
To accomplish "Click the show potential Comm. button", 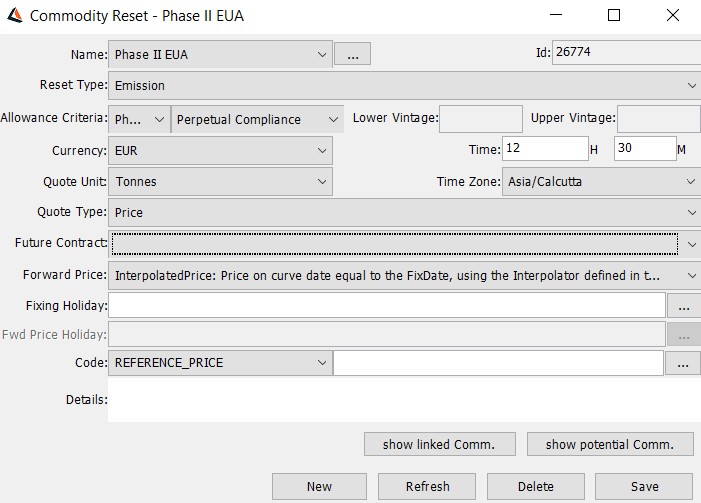I will click(x=610, y=444).
